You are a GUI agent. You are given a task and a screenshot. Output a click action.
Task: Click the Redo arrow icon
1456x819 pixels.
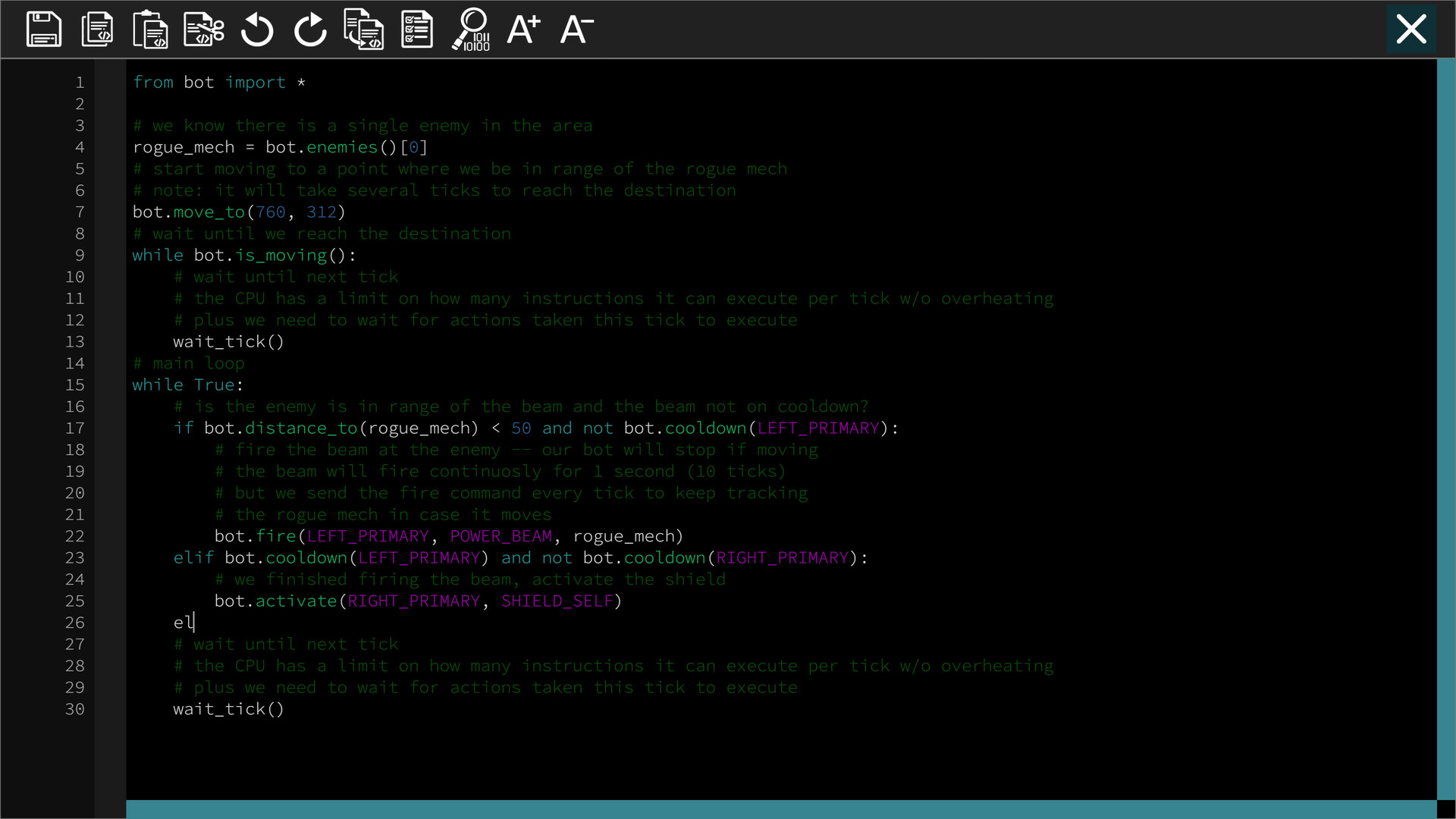[x=310, y=30]
